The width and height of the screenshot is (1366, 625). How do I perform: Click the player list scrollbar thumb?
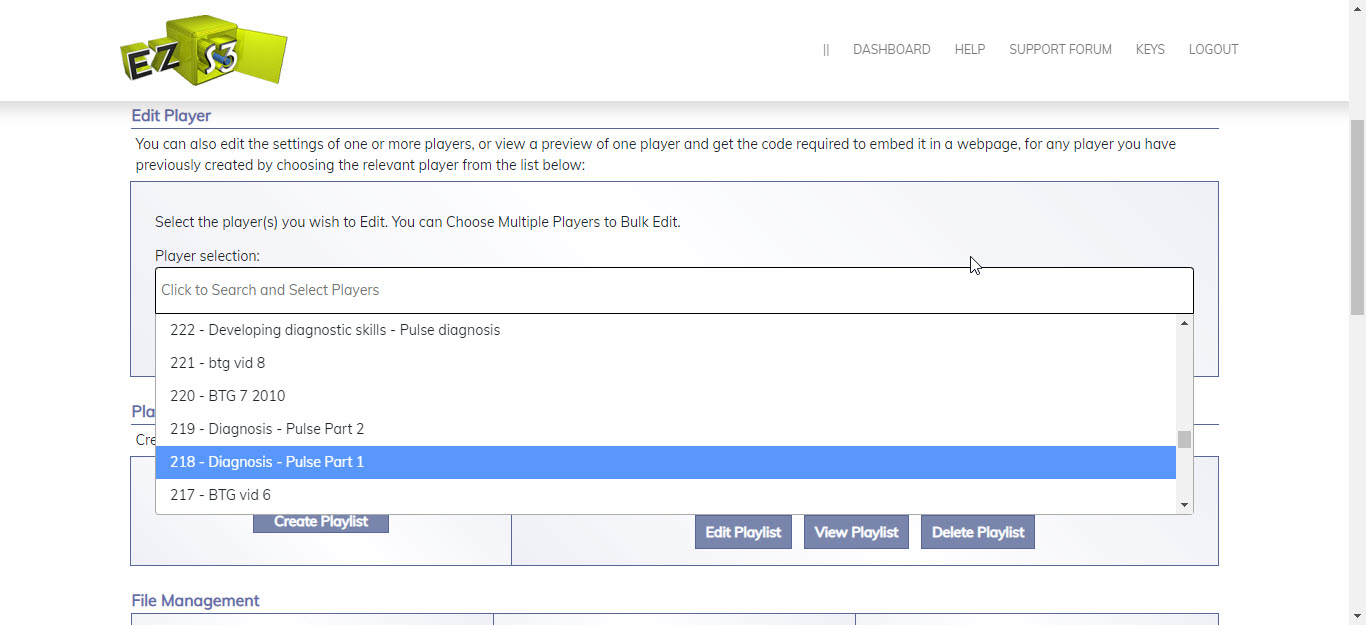1185,440
